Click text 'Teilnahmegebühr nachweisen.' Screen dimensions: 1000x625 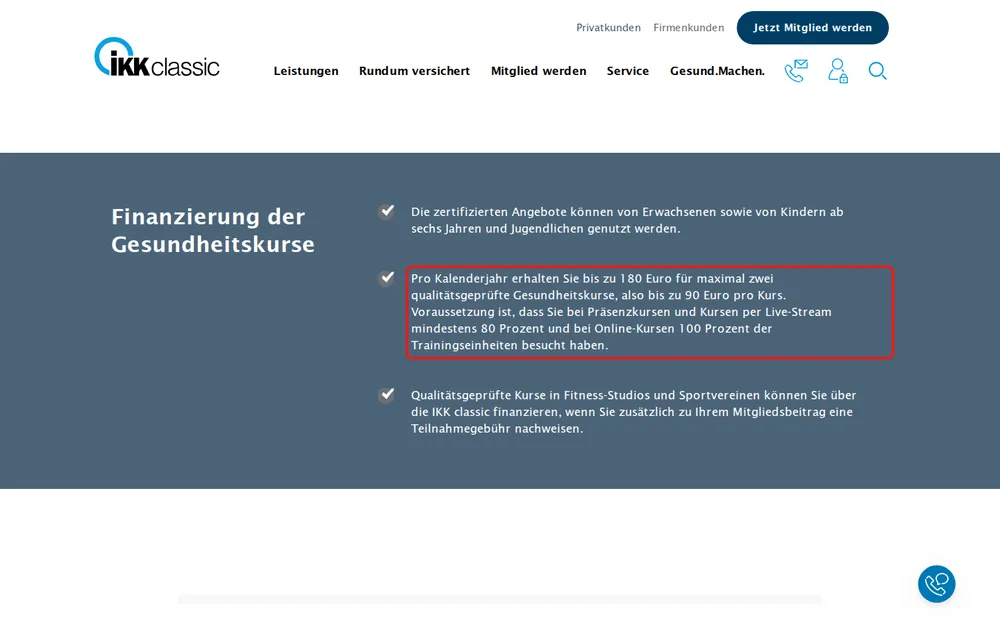click(x=497, y=429)
